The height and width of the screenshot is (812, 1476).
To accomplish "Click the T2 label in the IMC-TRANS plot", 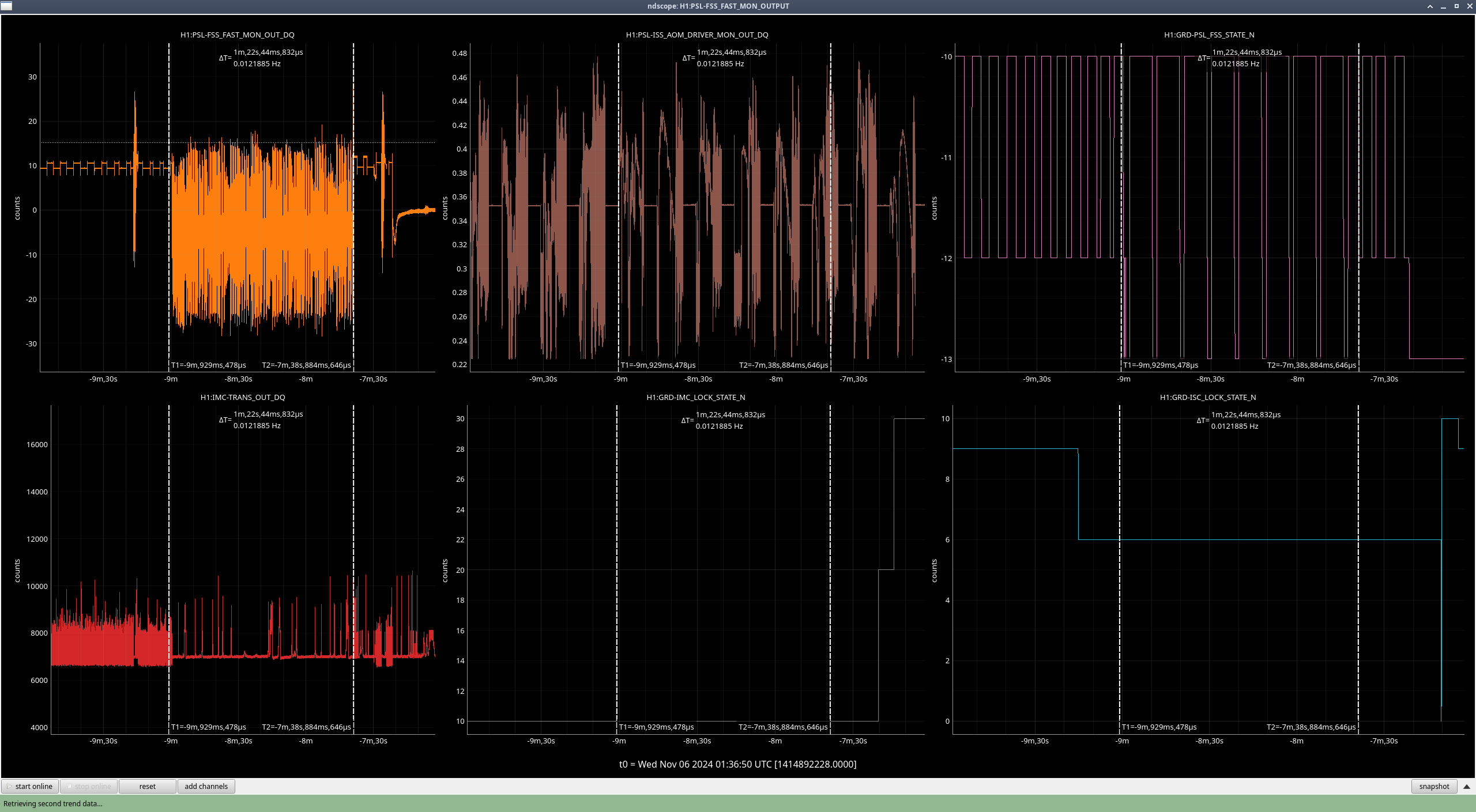I will tap(306, 727).
